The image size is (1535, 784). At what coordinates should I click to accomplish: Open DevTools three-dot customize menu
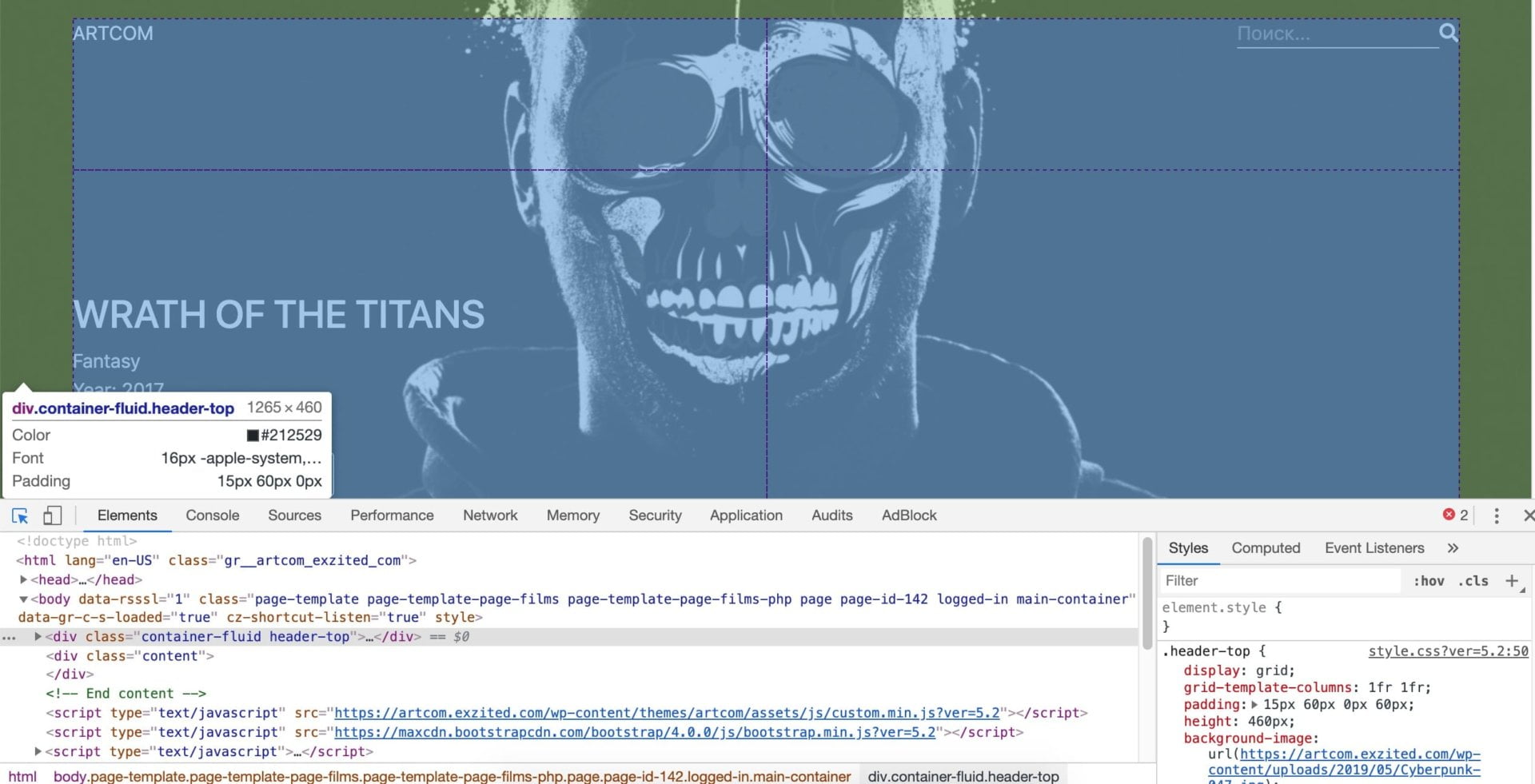[x=1497, y=515]
